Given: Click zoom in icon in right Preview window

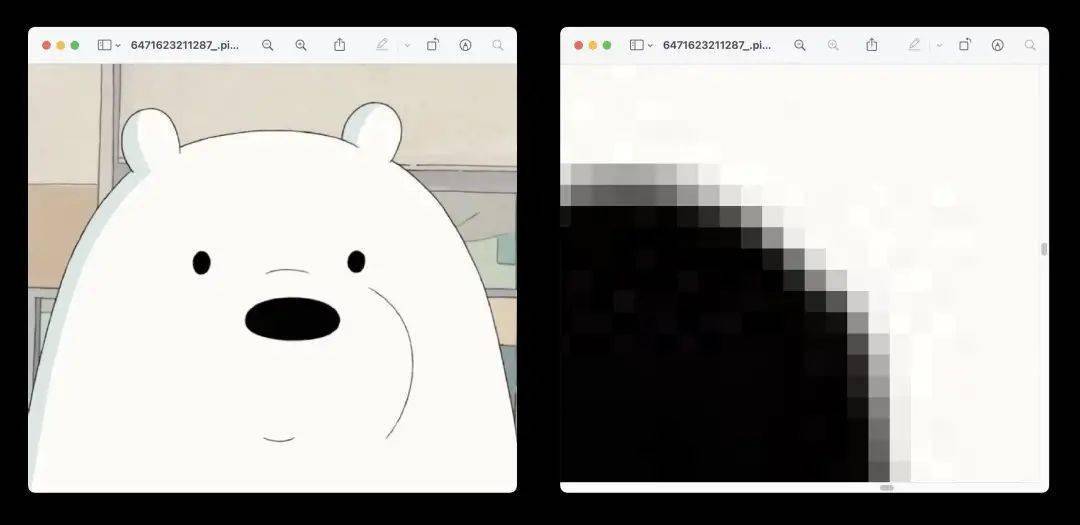Looking at the screenshot, I should [x=833, y=45].
